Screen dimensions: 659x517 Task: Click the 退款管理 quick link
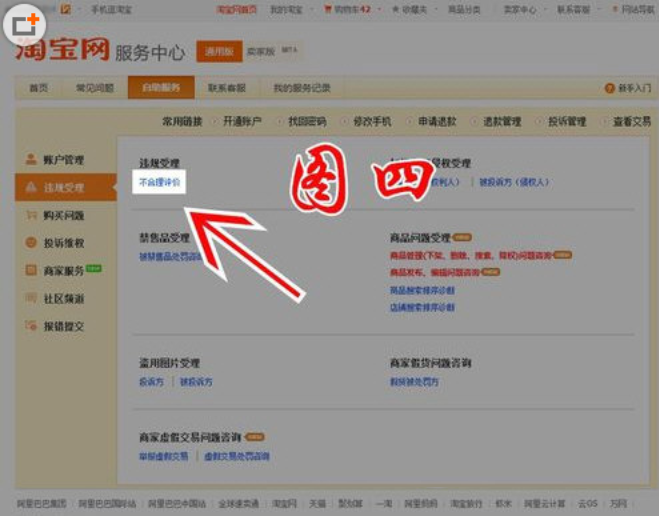[502, 121]
